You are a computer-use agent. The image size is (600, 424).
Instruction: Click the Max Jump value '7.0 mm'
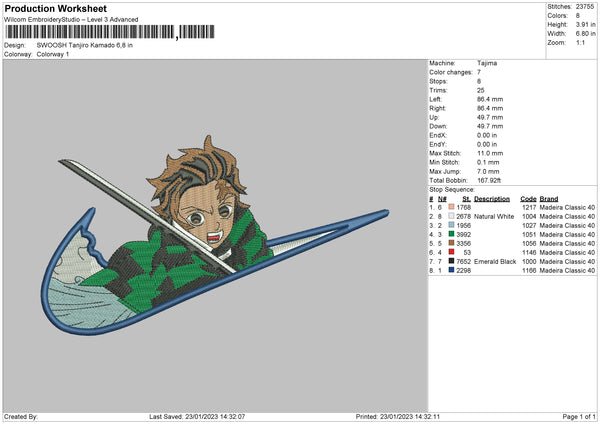coord(488,171)
